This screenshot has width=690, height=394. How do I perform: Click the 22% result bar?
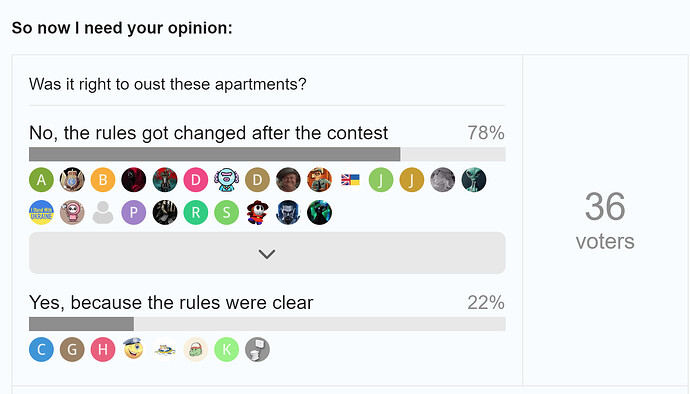(x=267, y=324)
